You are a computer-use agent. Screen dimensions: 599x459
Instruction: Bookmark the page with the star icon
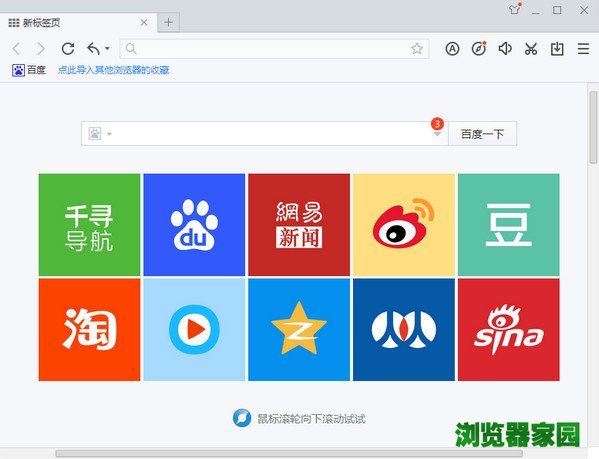pos(417,48)
